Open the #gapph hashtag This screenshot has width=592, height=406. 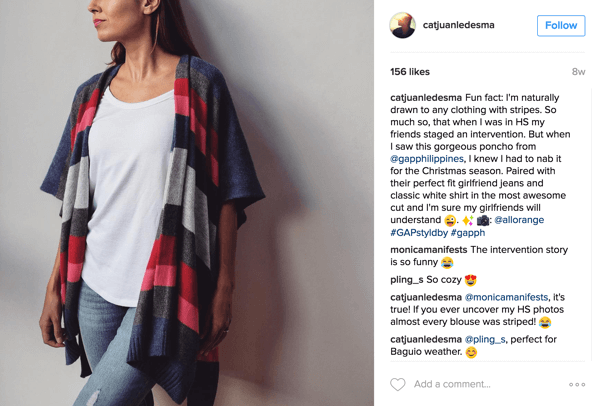pyautogui.click(x=468, y=233)
